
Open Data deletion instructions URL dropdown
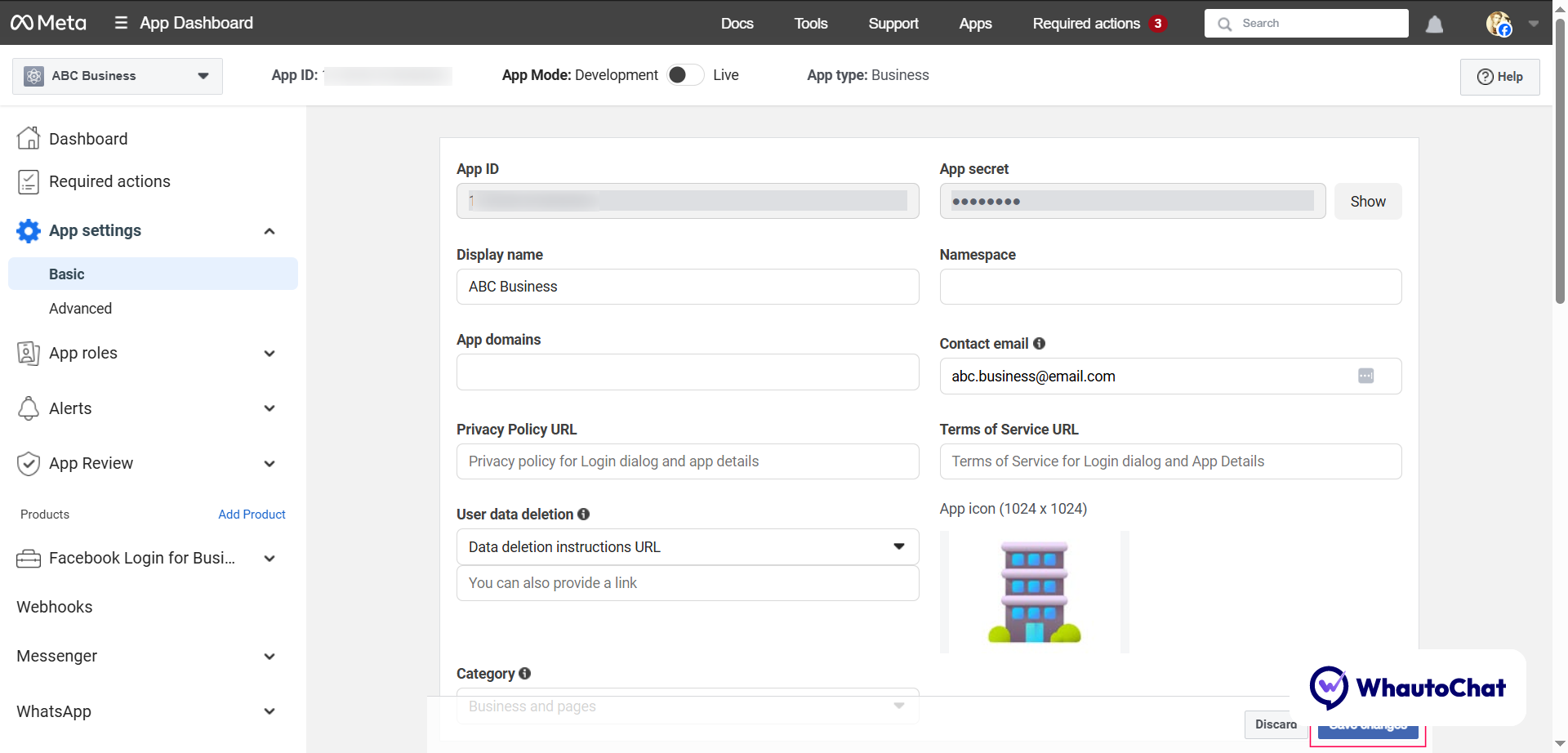pyautogui.click(x=687, y=547)
